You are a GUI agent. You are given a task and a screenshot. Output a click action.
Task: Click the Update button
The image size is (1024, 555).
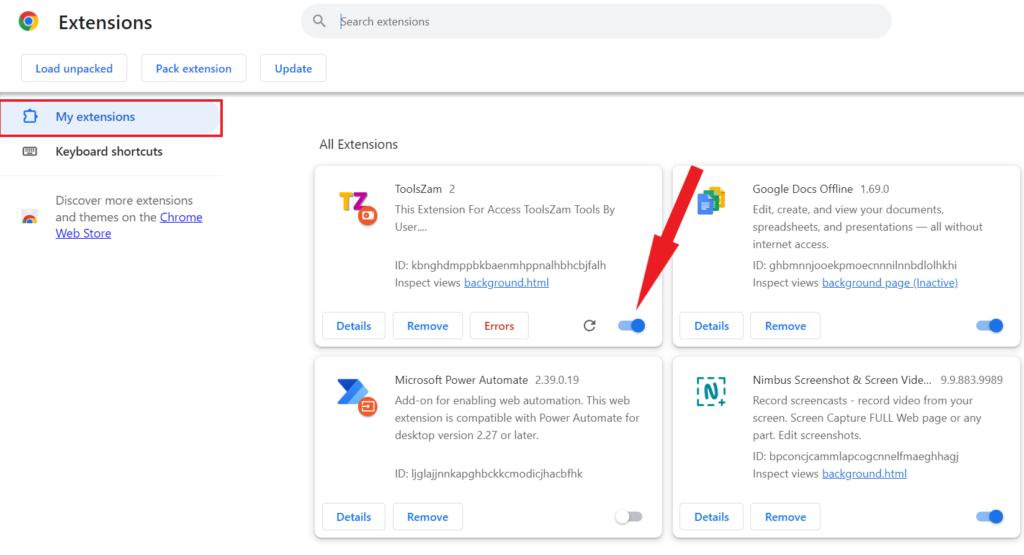[293, 68]
